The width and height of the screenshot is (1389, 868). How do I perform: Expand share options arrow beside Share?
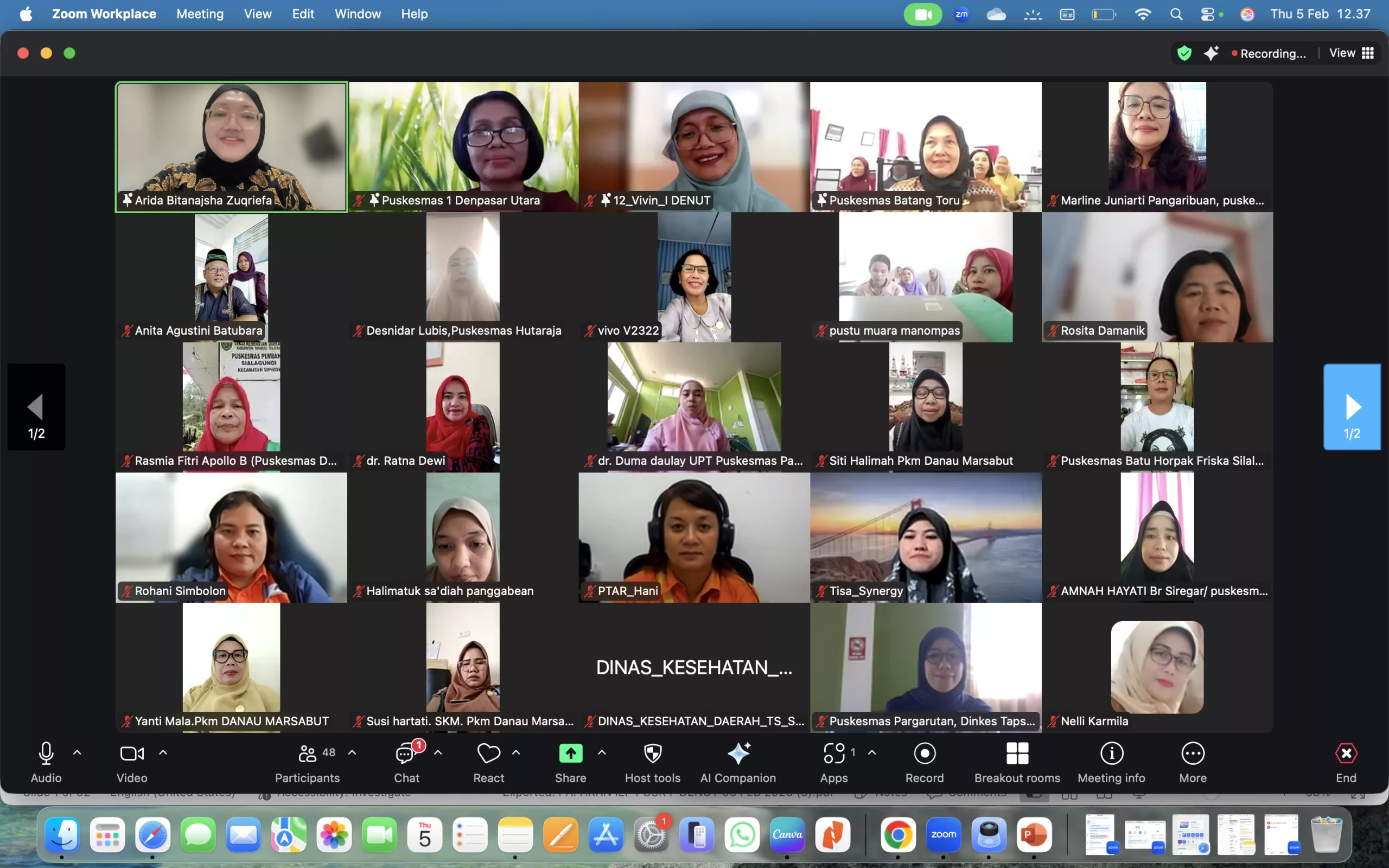pos(602,752)
